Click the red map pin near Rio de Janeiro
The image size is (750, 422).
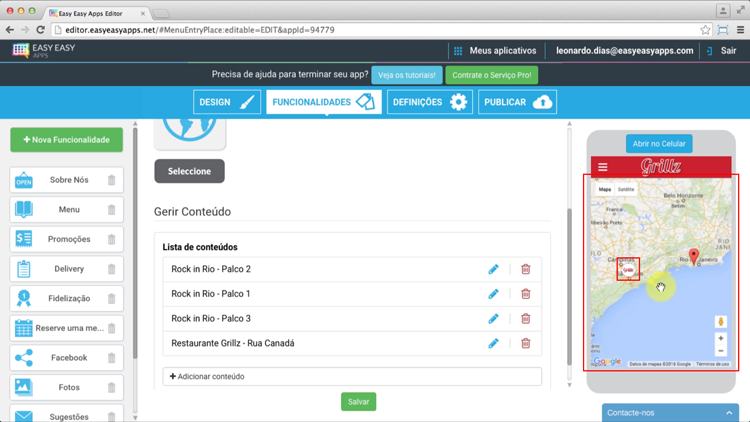click(694, 258)
